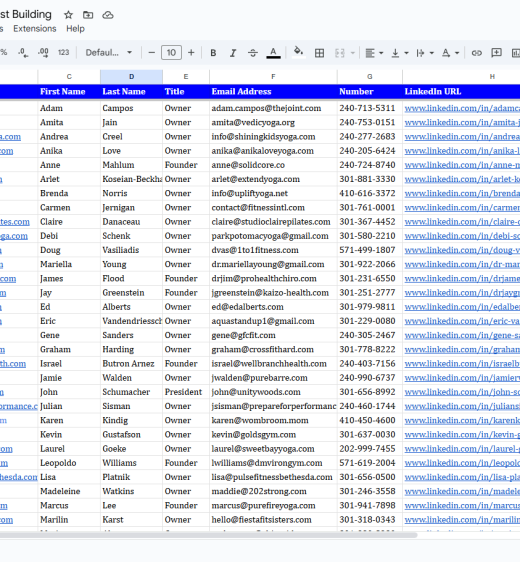Open Adam Campos's LinkedIn link
520x562 pixels.
[x=462, y=108]
